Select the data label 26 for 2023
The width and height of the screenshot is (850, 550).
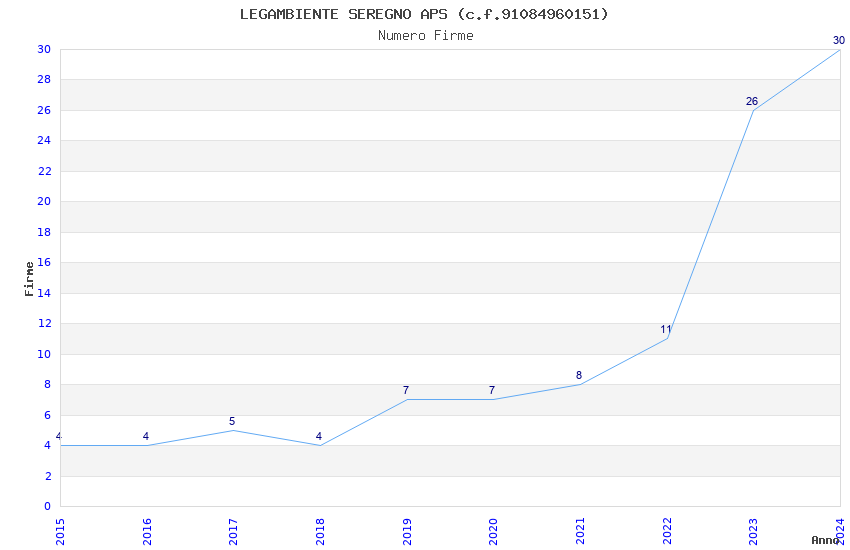tap(752, 101)
